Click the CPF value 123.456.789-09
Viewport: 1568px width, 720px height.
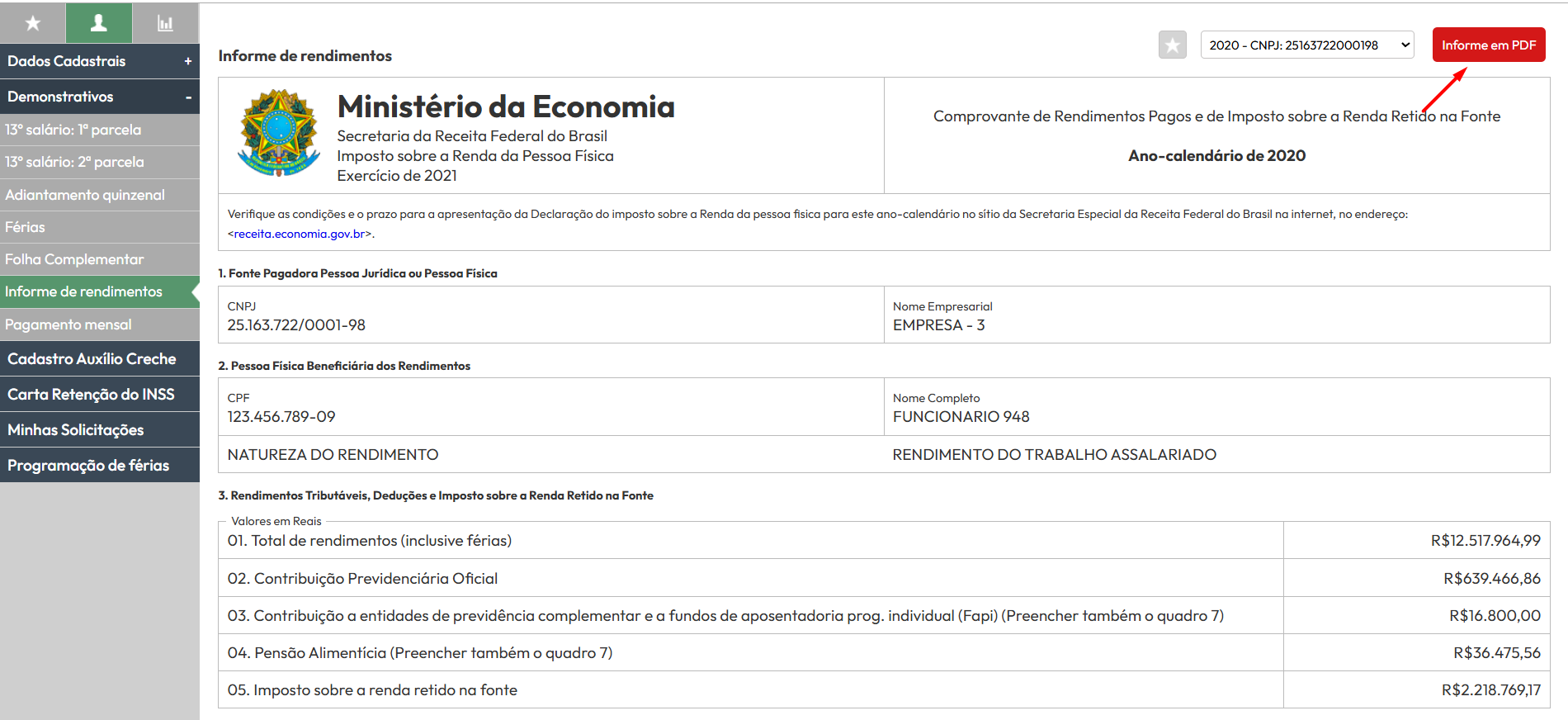pyautogui.click(x=281, y=417)
